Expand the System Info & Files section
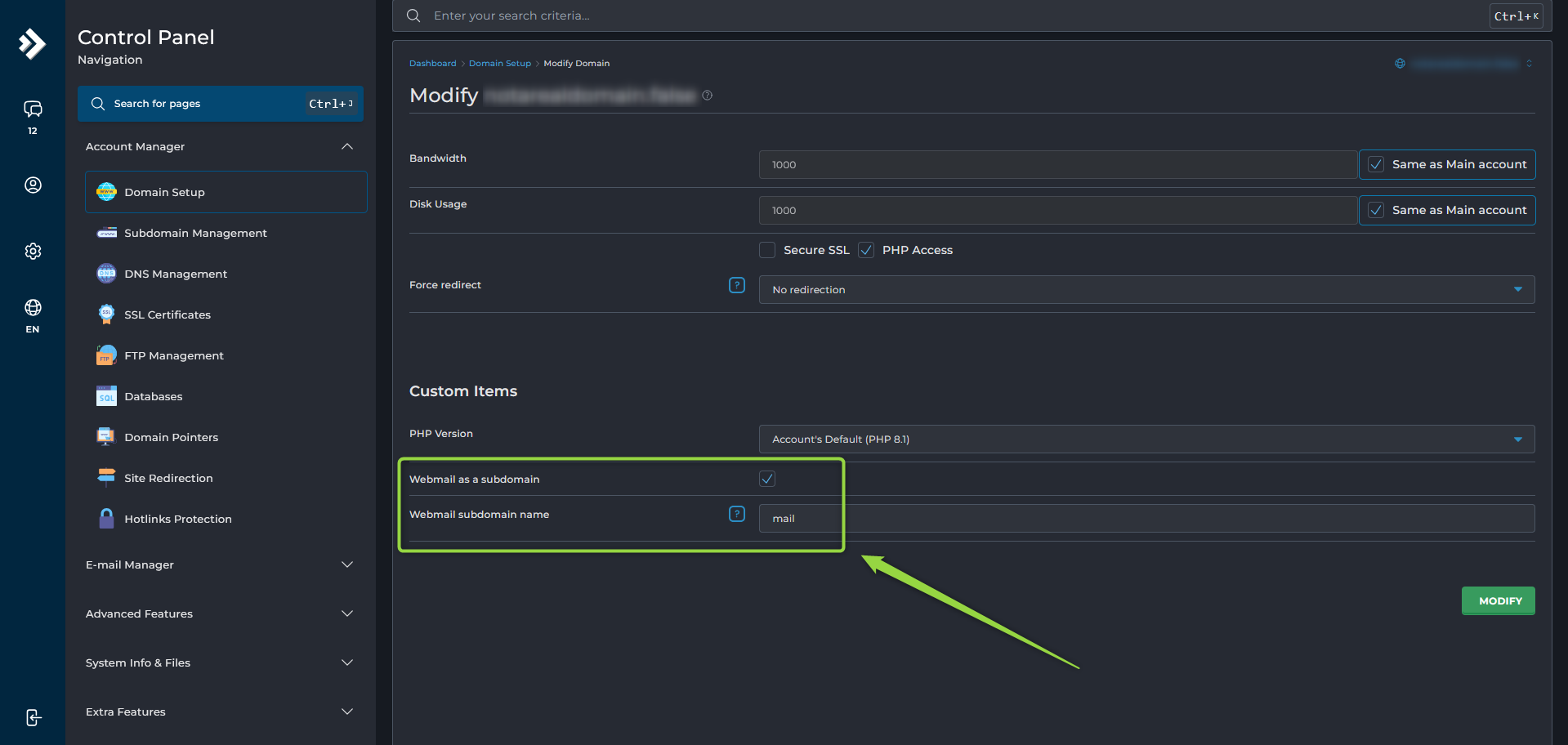 point(221,662)
